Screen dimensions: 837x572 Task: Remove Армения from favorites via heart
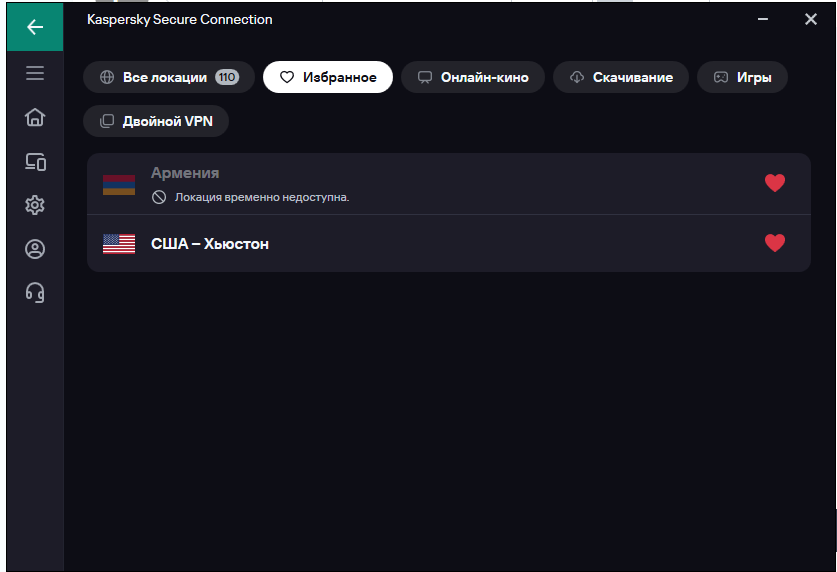775,183
